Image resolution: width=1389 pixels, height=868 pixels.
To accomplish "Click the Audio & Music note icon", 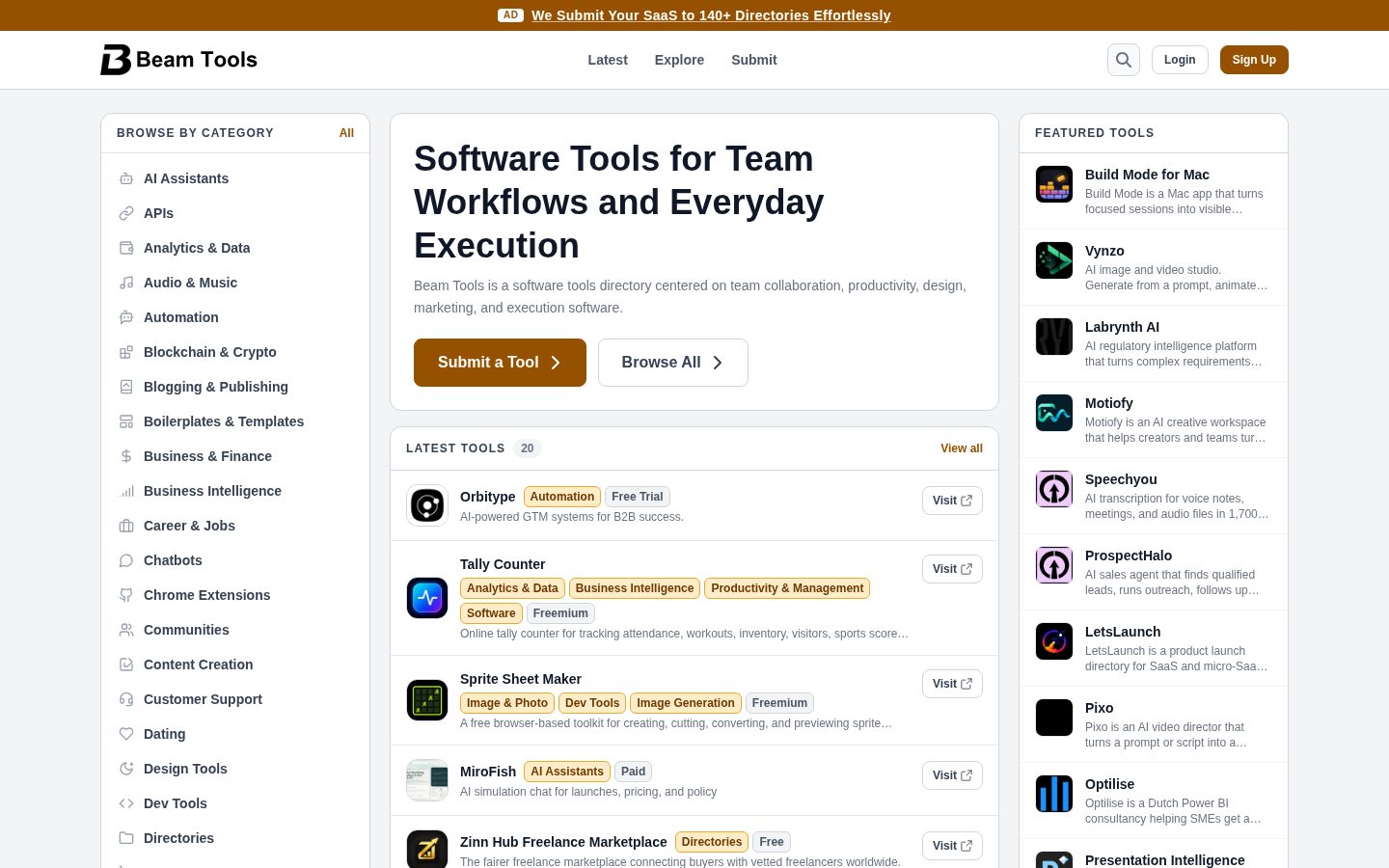I will click(126, 283).
